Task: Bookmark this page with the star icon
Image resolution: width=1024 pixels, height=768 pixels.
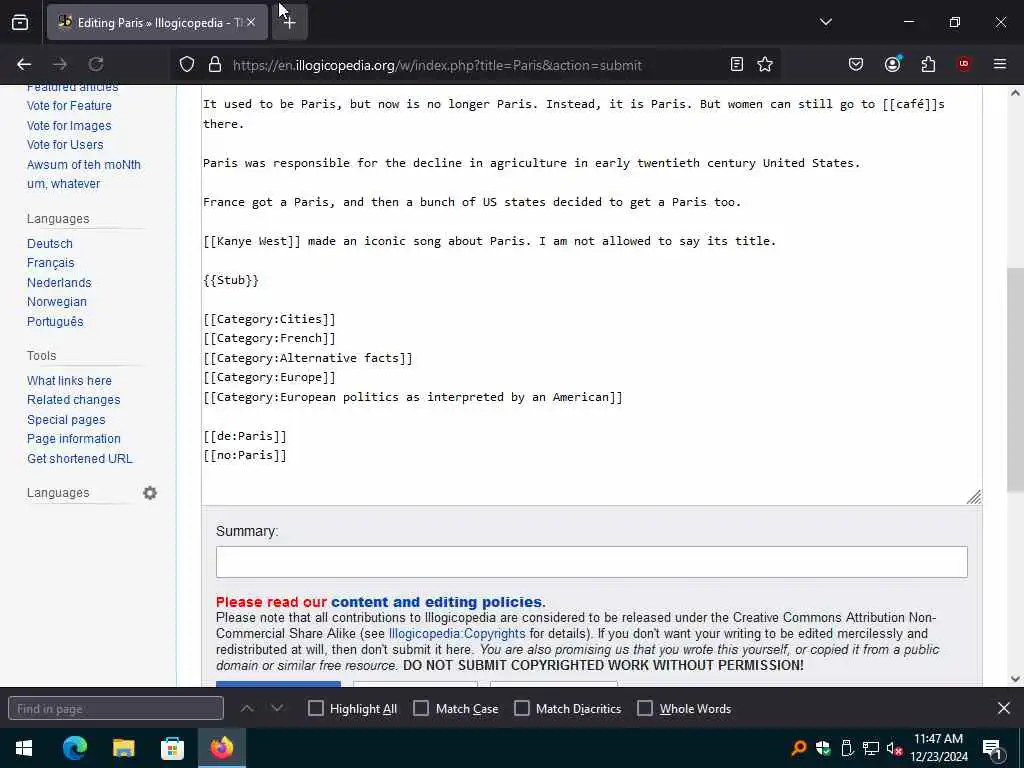Action: pos(765,64)
